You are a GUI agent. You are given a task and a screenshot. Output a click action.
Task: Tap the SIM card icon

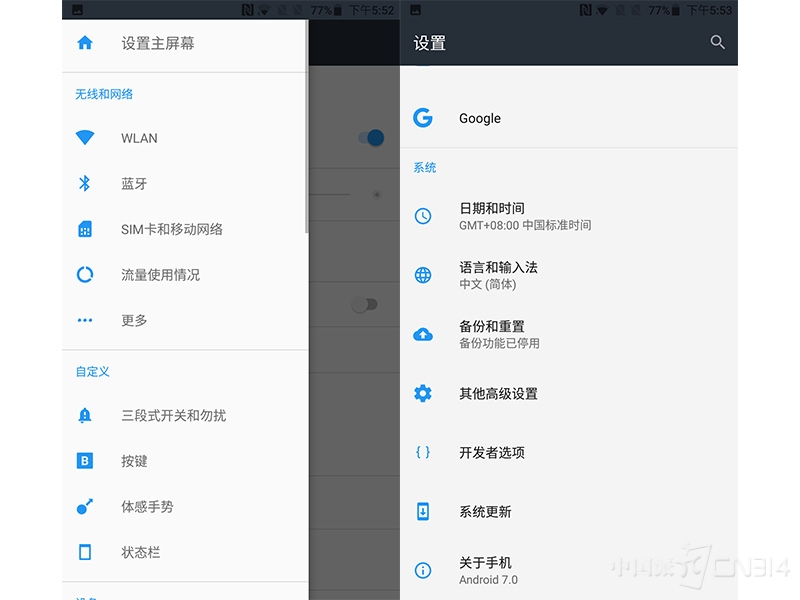click(85, 229)
